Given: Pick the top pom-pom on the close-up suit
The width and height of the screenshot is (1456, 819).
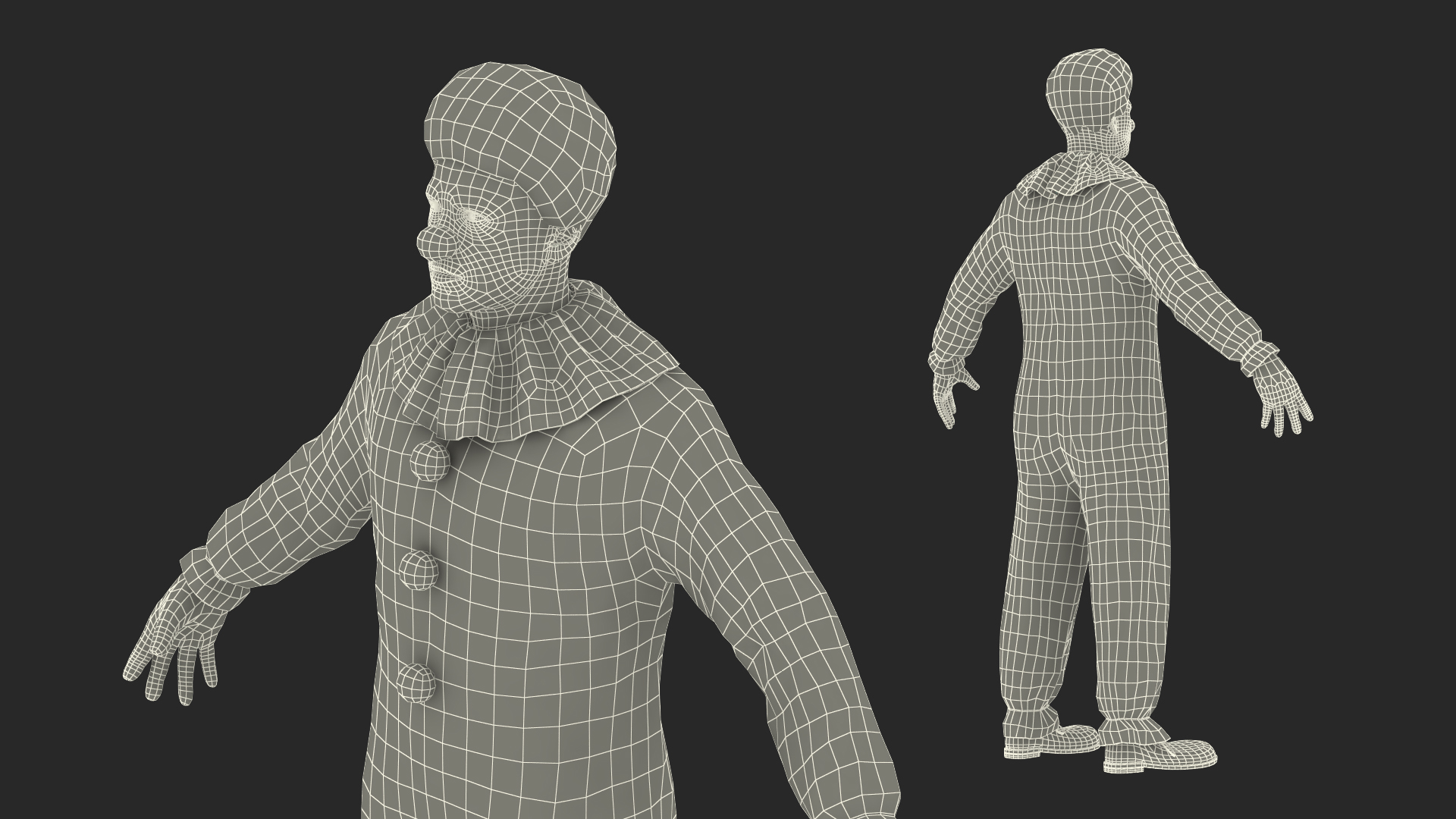Looking at the screenshot, I should [429, 460].
